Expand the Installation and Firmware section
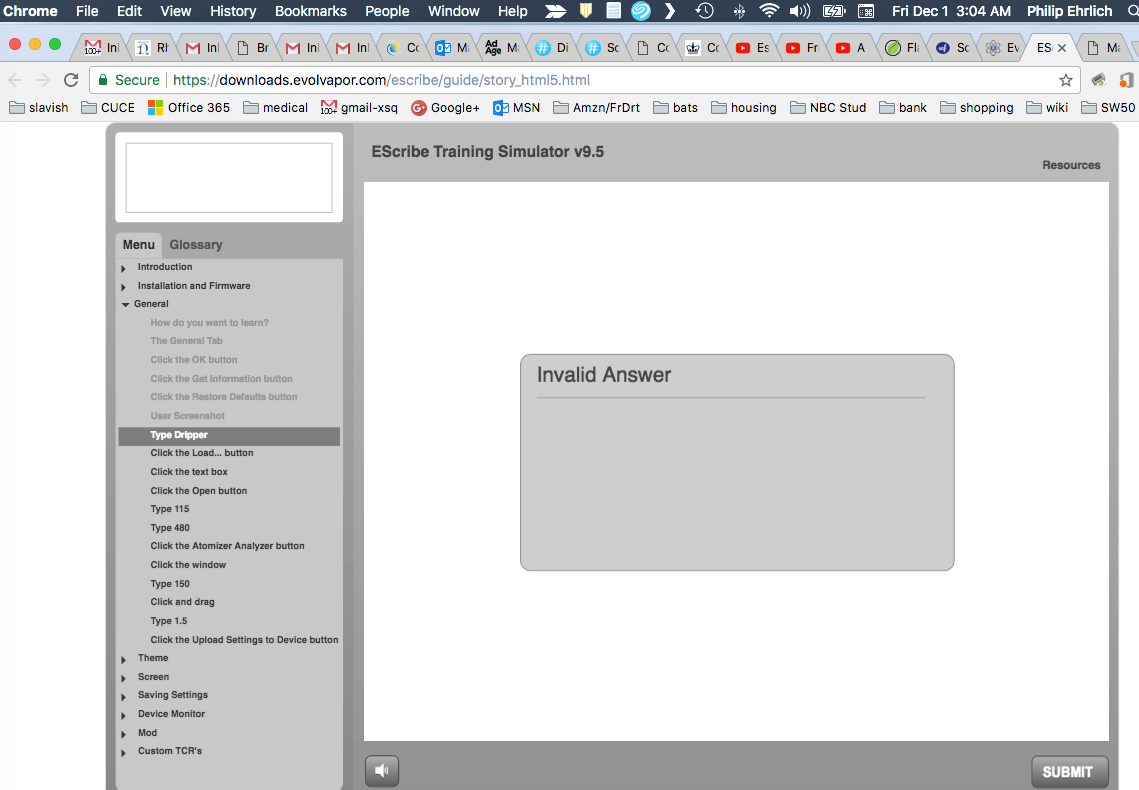The width and height of the screenshot is (1139, 790). point(124,287)
